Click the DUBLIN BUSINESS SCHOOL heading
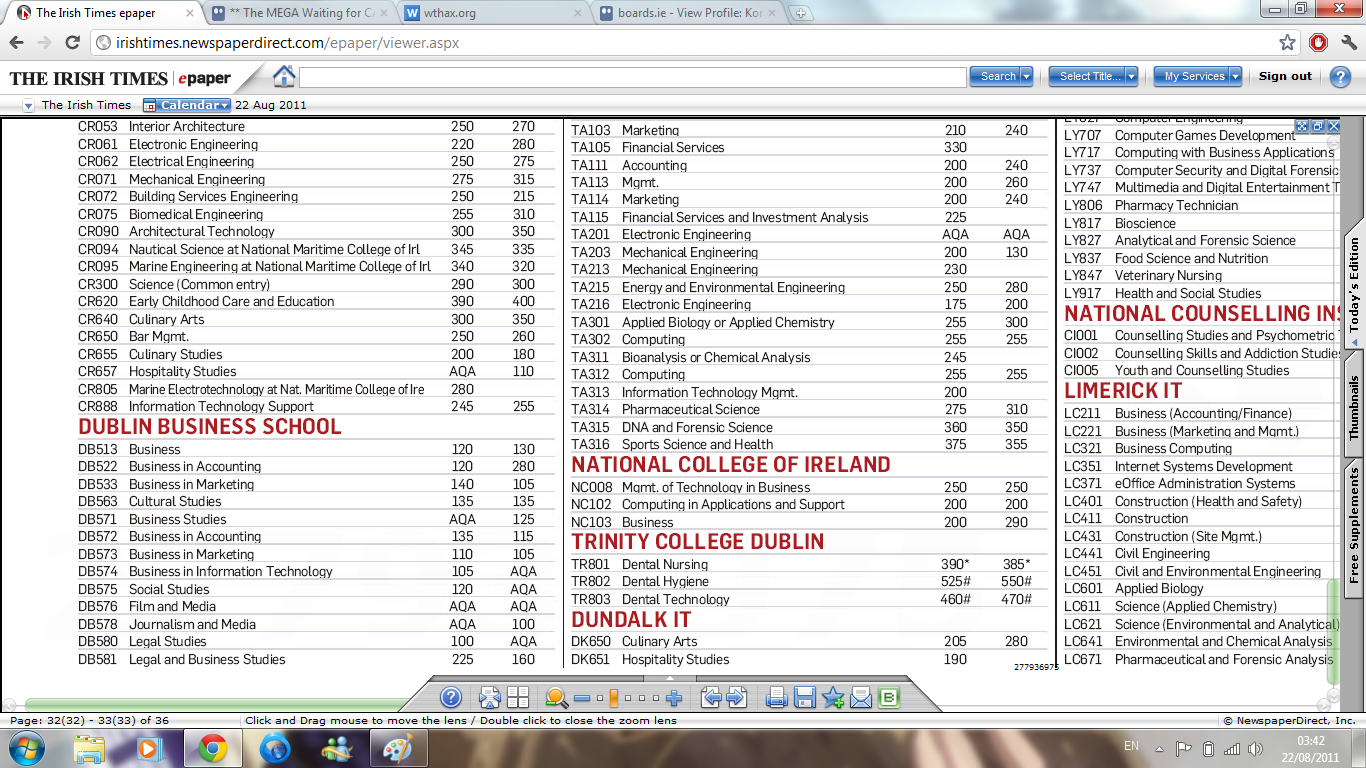This screenshot has height=768, width=1366. 210,426
